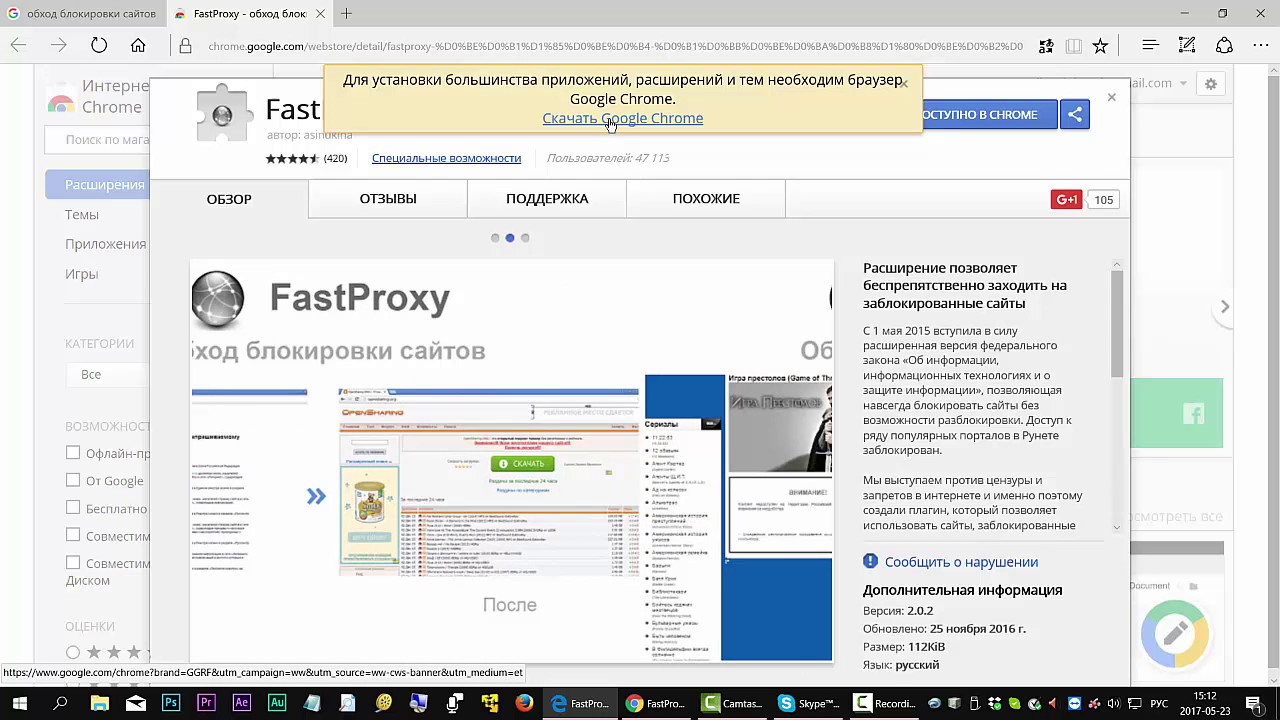Open the ОТЗЫВЫ tab
The width and height of the screenshot is (1280, 720).
(x=388, y=198)
